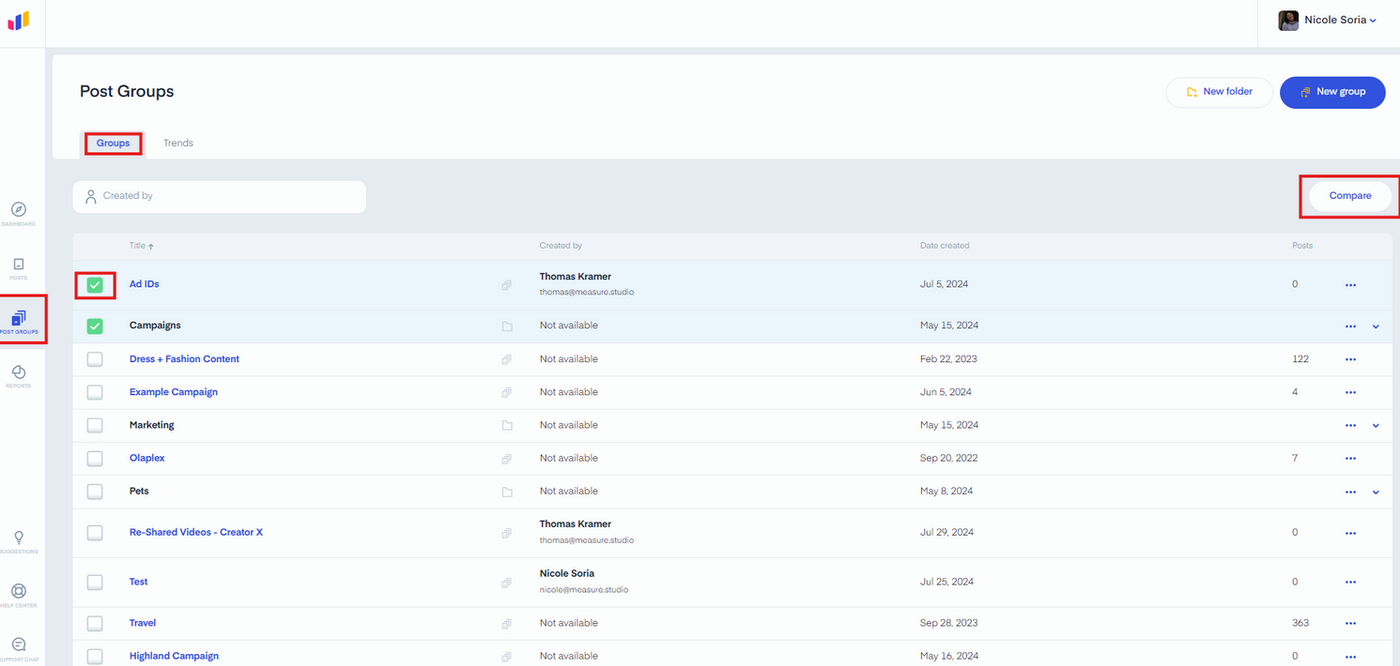Click the New folder button
This screenshot has height=666, width=1400.
1219,92
